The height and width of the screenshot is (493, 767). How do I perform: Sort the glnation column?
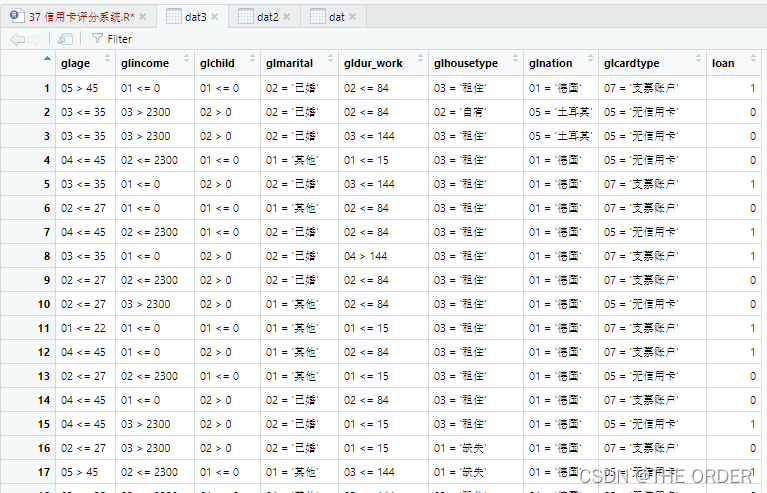[590, 59]
